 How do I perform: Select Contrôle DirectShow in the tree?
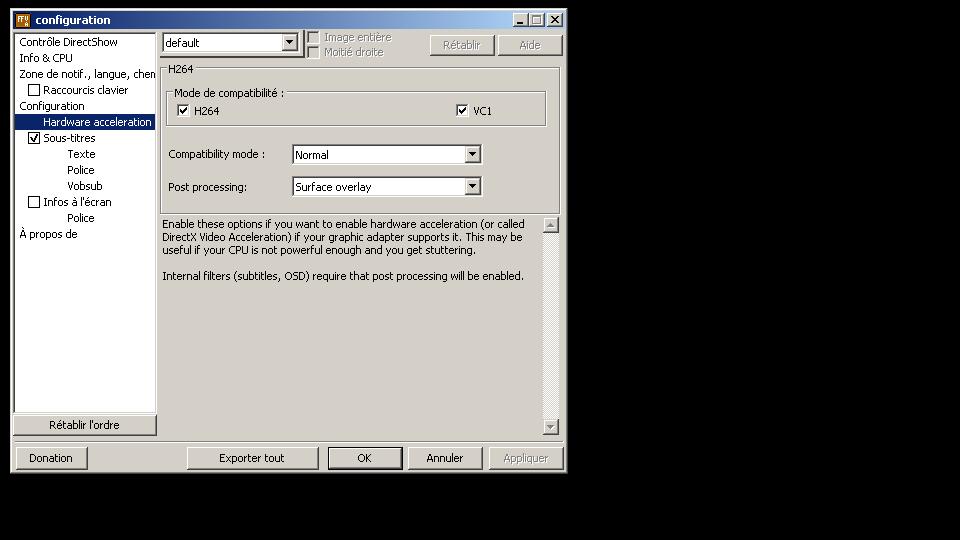point(68,42)
